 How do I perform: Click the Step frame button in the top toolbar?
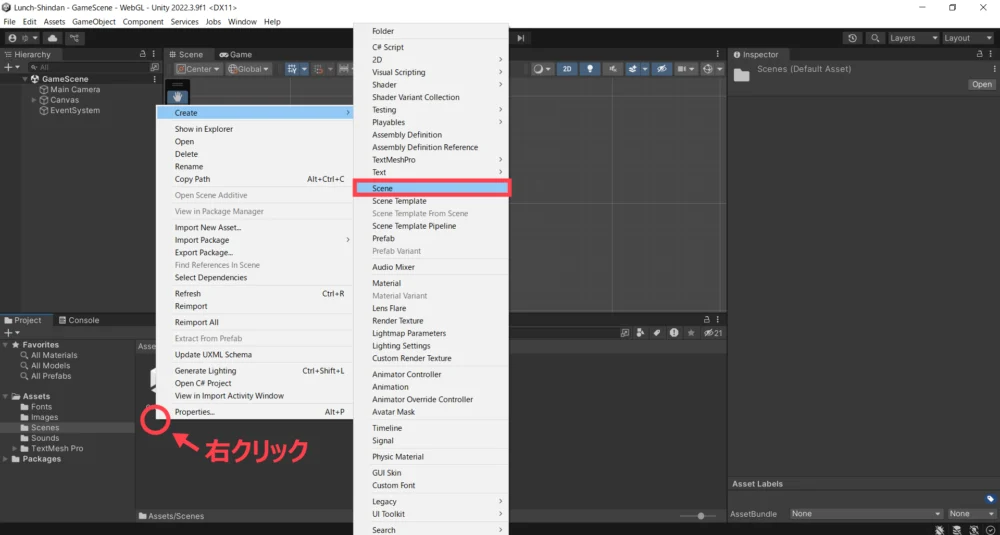[520, 38]
